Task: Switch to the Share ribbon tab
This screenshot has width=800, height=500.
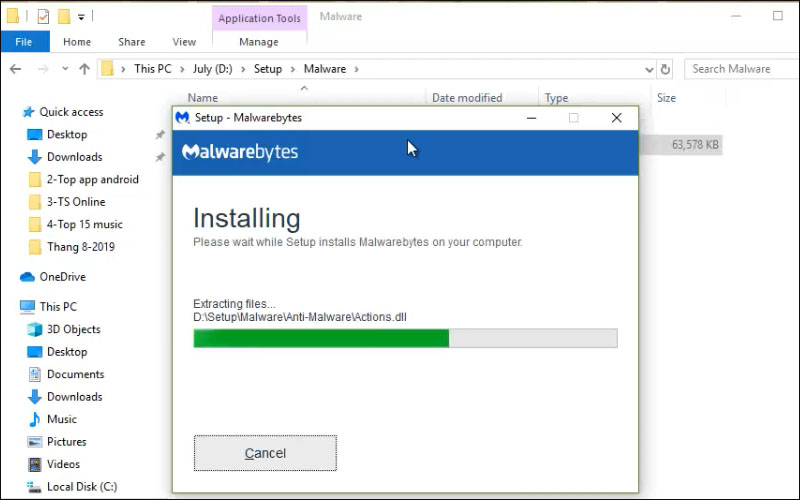Action: [132, 42]
